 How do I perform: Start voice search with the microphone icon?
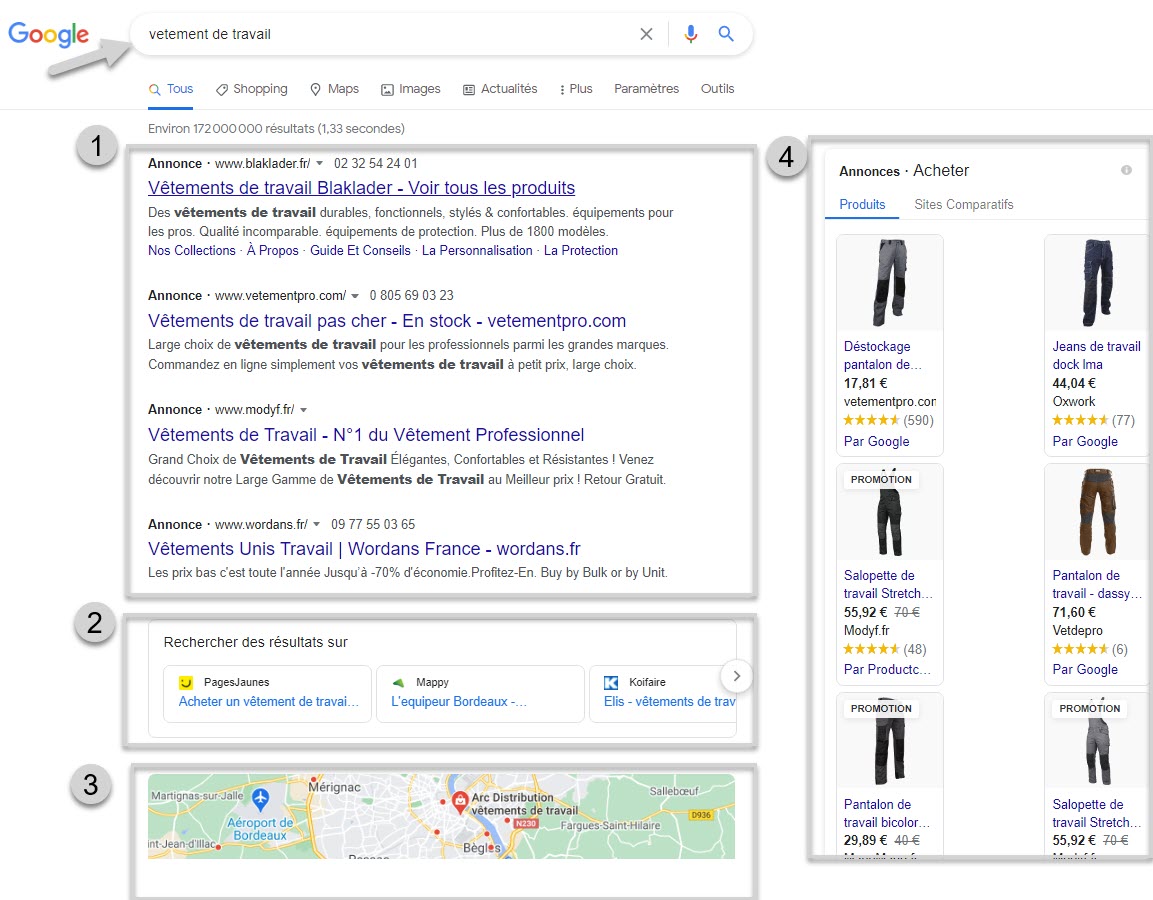[x=690, y=34]
